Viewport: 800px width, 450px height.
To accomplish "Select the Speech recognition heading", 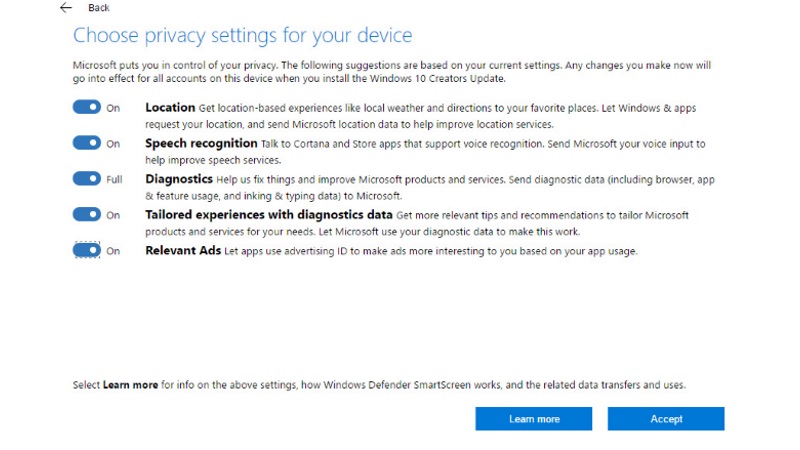I will click(x=201, y=143).
